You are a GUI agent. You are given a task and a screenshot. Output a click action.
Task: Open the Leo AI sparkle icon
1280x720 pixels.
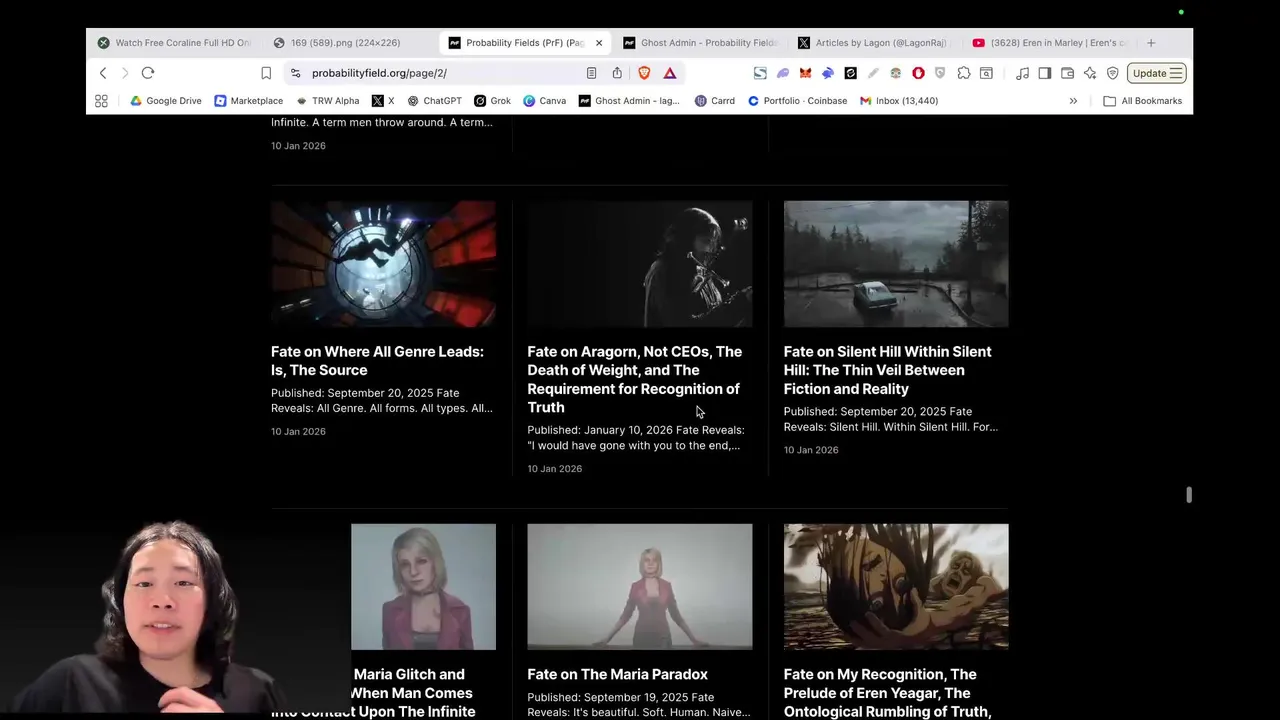point(1090,73)
